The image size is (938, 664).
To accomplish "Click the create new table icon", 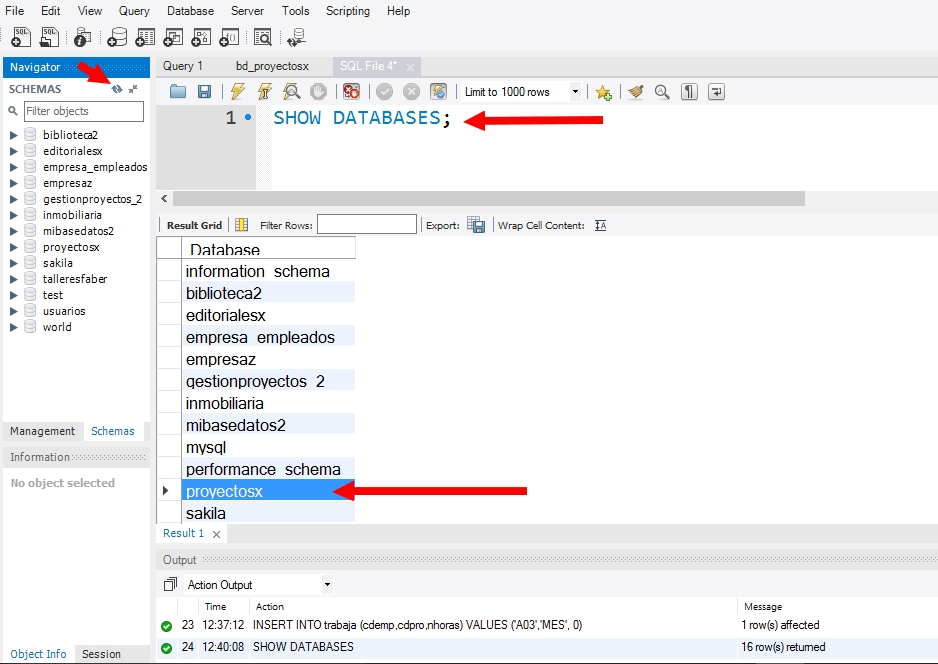I will click(x=145, y=37).
